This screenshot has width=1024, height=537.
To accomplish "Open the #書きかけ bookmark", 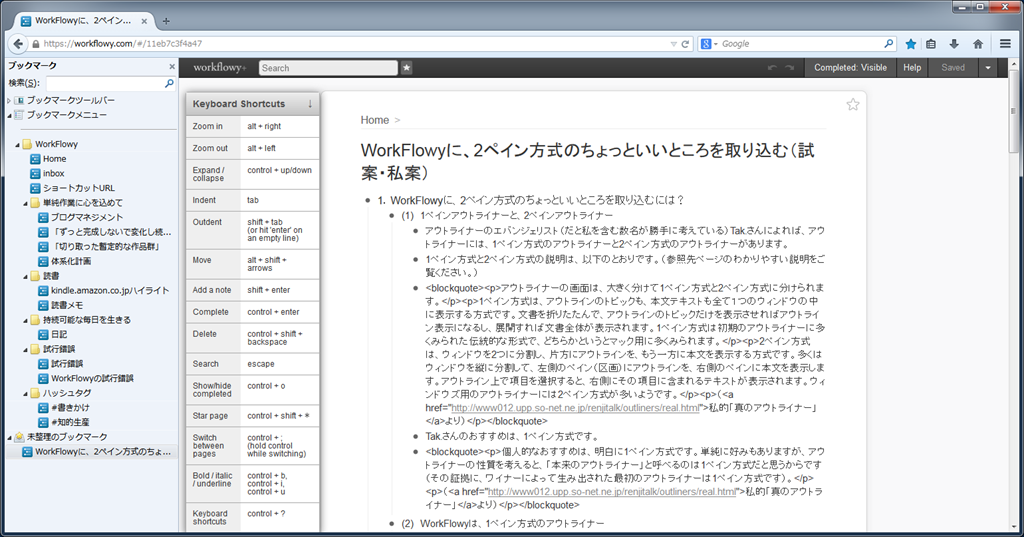I will [x=64, y=408].
